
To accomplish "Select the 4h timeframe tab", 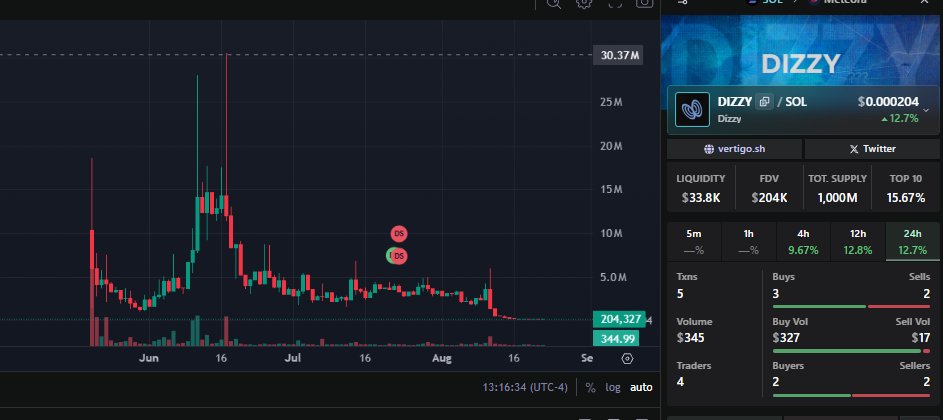I will (803, 242).
